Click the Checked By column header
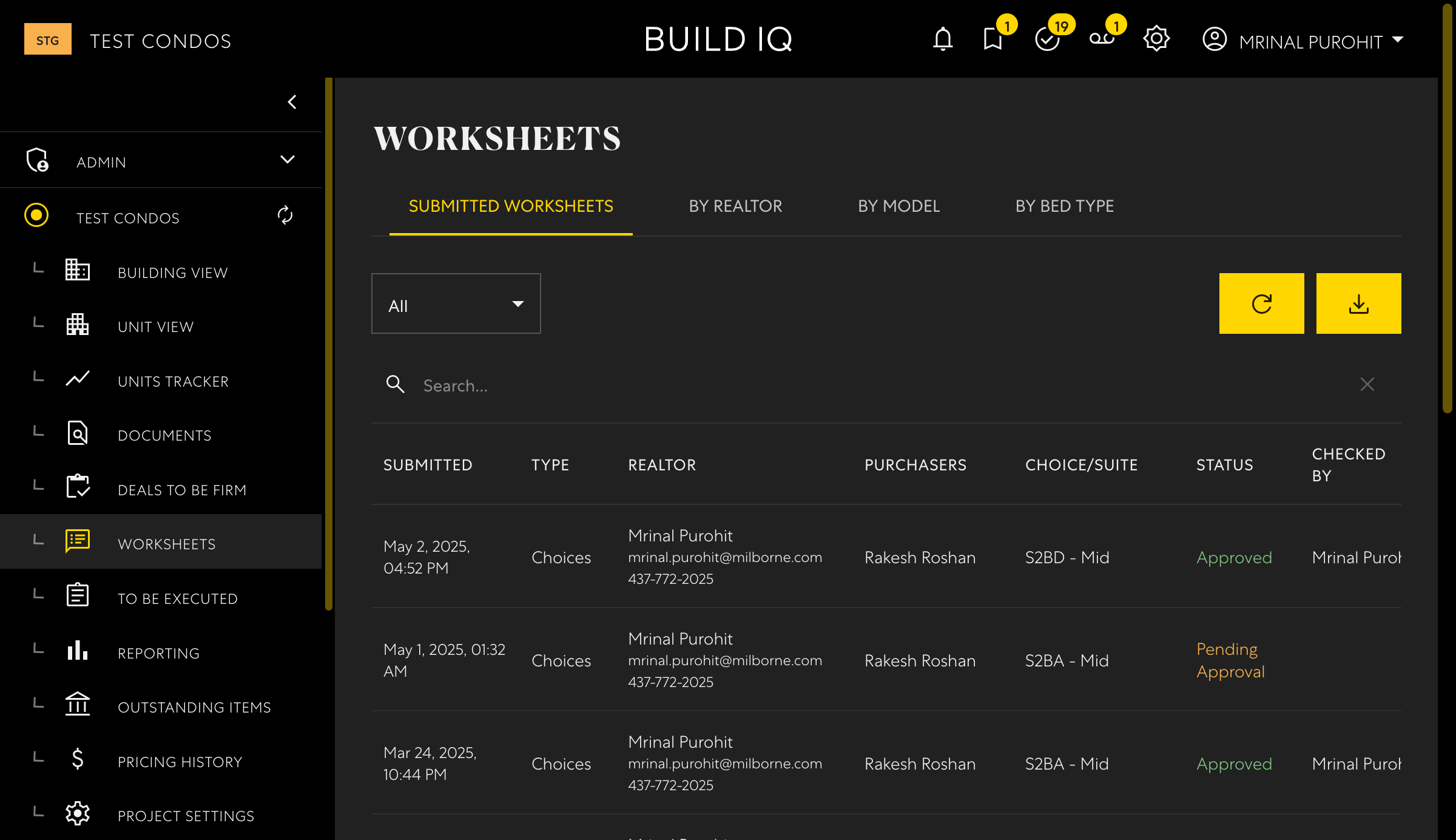The image size is (1456, 840). point(1349,465)
